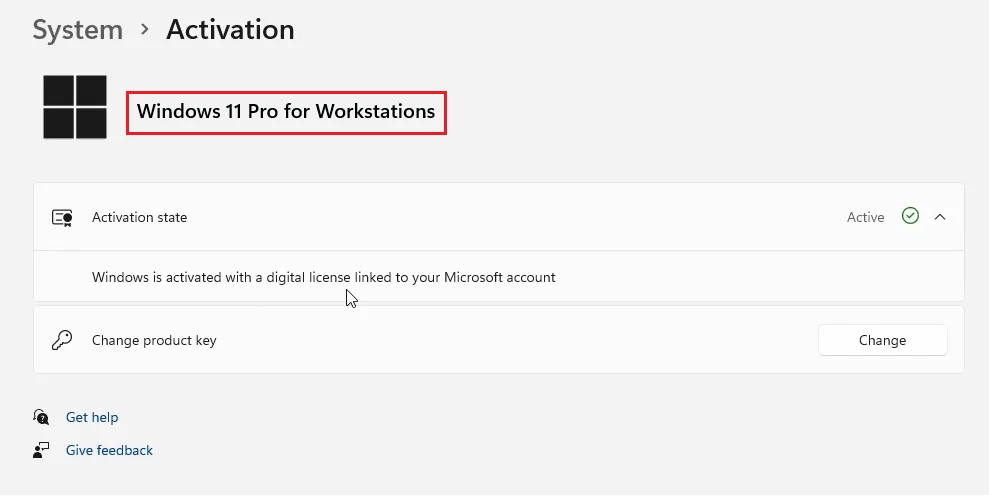
Task: Go back to System in the breadcrumb
Action: tap(78, 30)
